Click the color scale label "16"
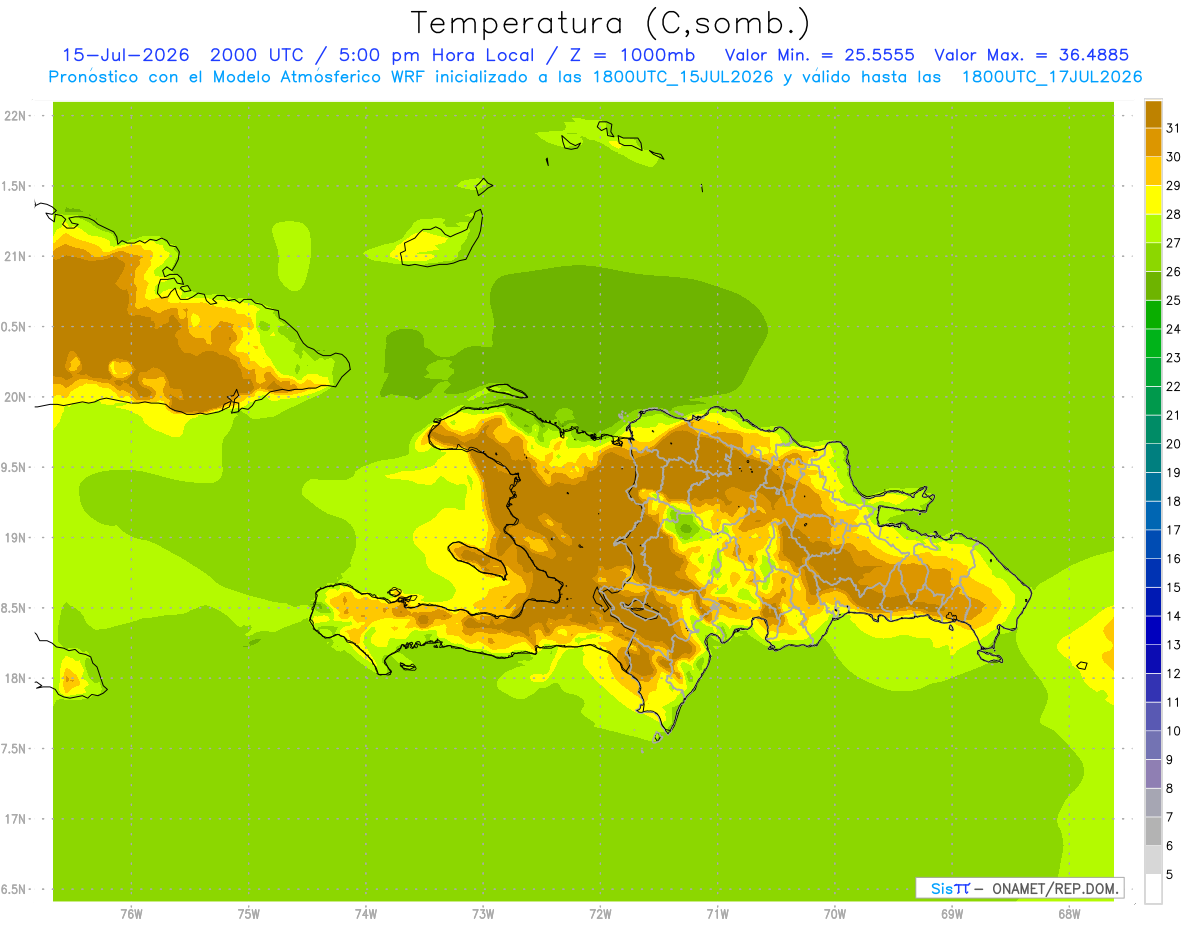1200x927 pixels. click(x=1173, y=559)
